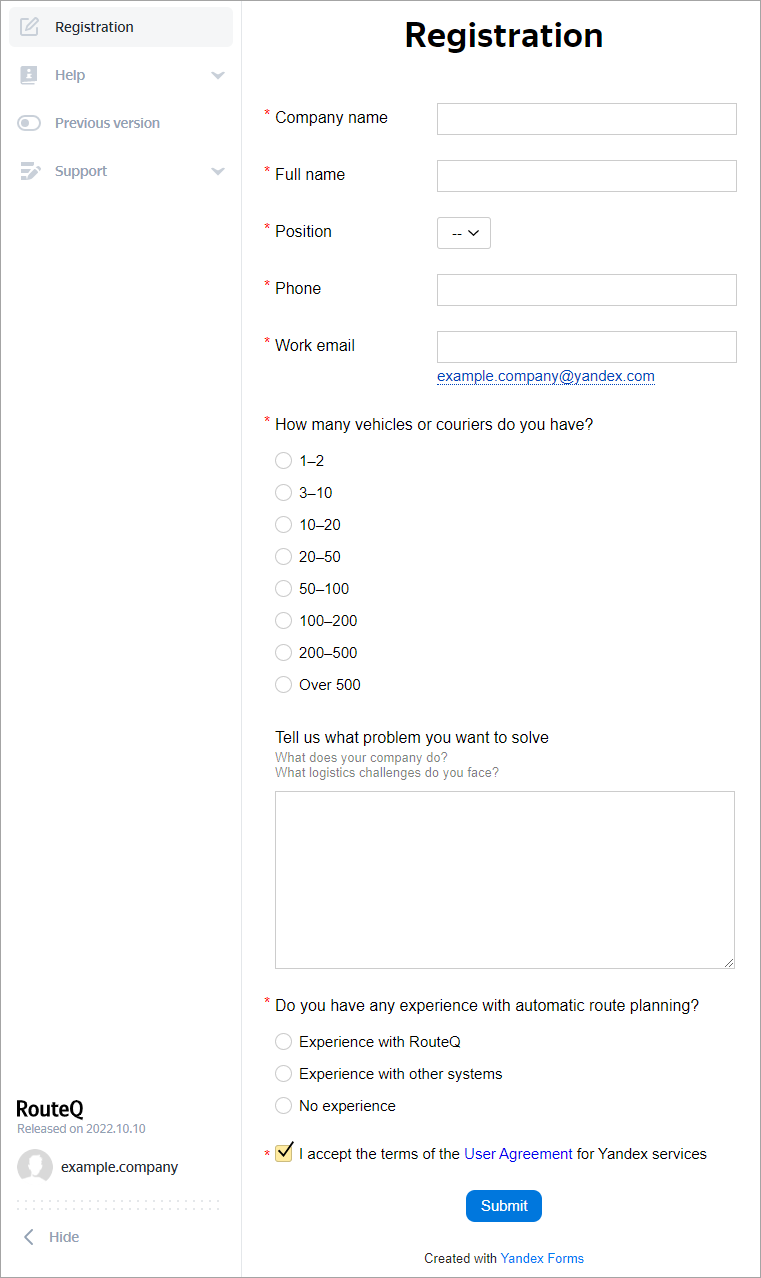The width and height of the screenshot is (761, 1278).
Task: Click the user avatar icon
Action: [35, 1167]
